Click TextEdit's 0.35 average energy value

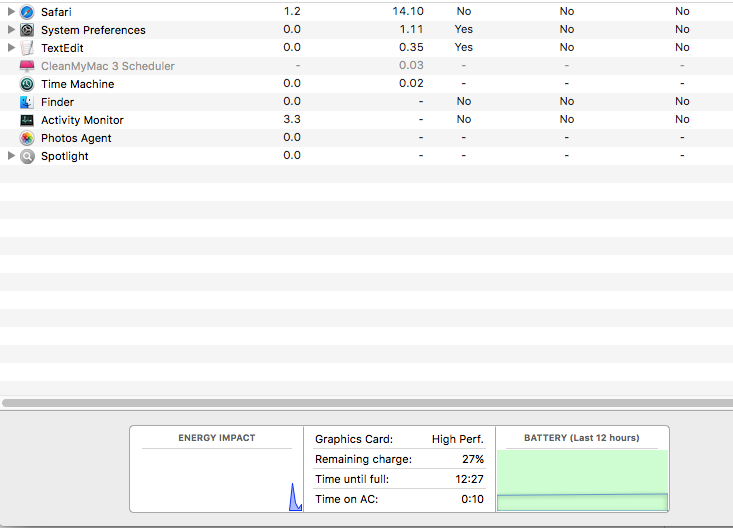[x=411, y=47]
